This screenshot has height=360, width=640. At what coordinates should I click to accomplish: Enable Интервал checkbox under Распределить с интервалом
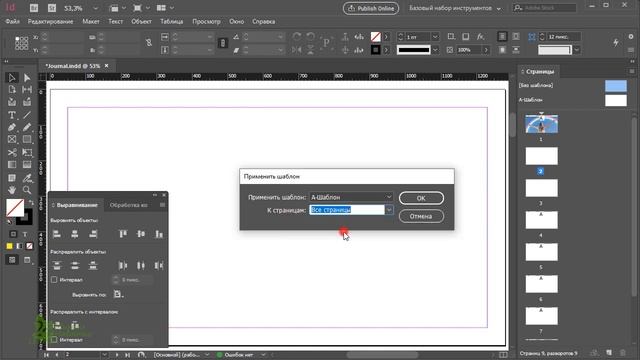coord(54,340)
